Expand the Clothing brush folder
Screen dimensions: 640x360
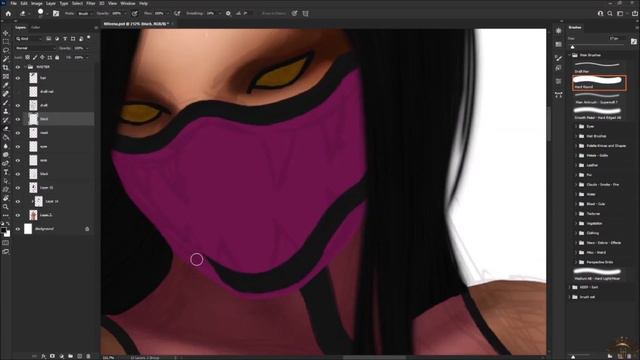576,233
